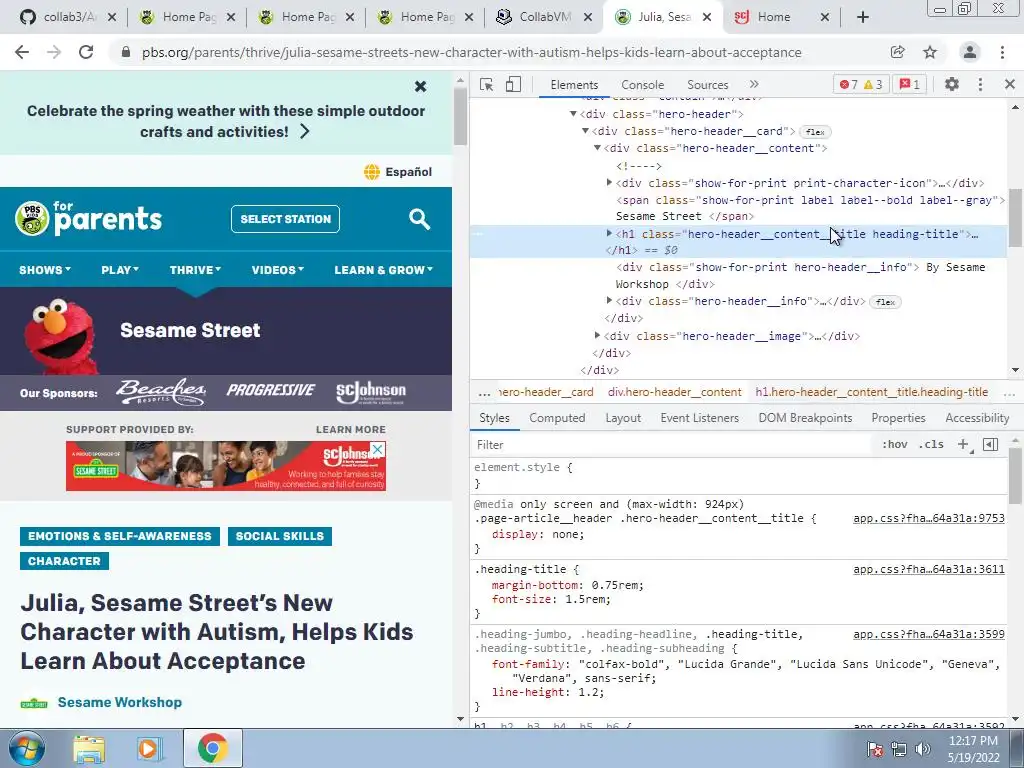Toggle the DevTools device toolbar
1024x768 pixels.
pos(513,84)
